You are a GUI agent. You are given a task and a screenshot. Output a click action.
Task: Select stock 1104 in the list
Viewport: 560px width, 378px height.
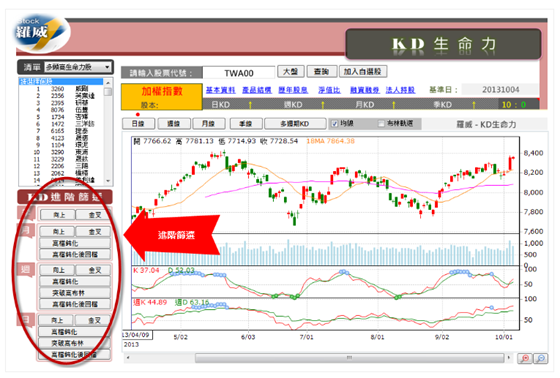[61, 145]
